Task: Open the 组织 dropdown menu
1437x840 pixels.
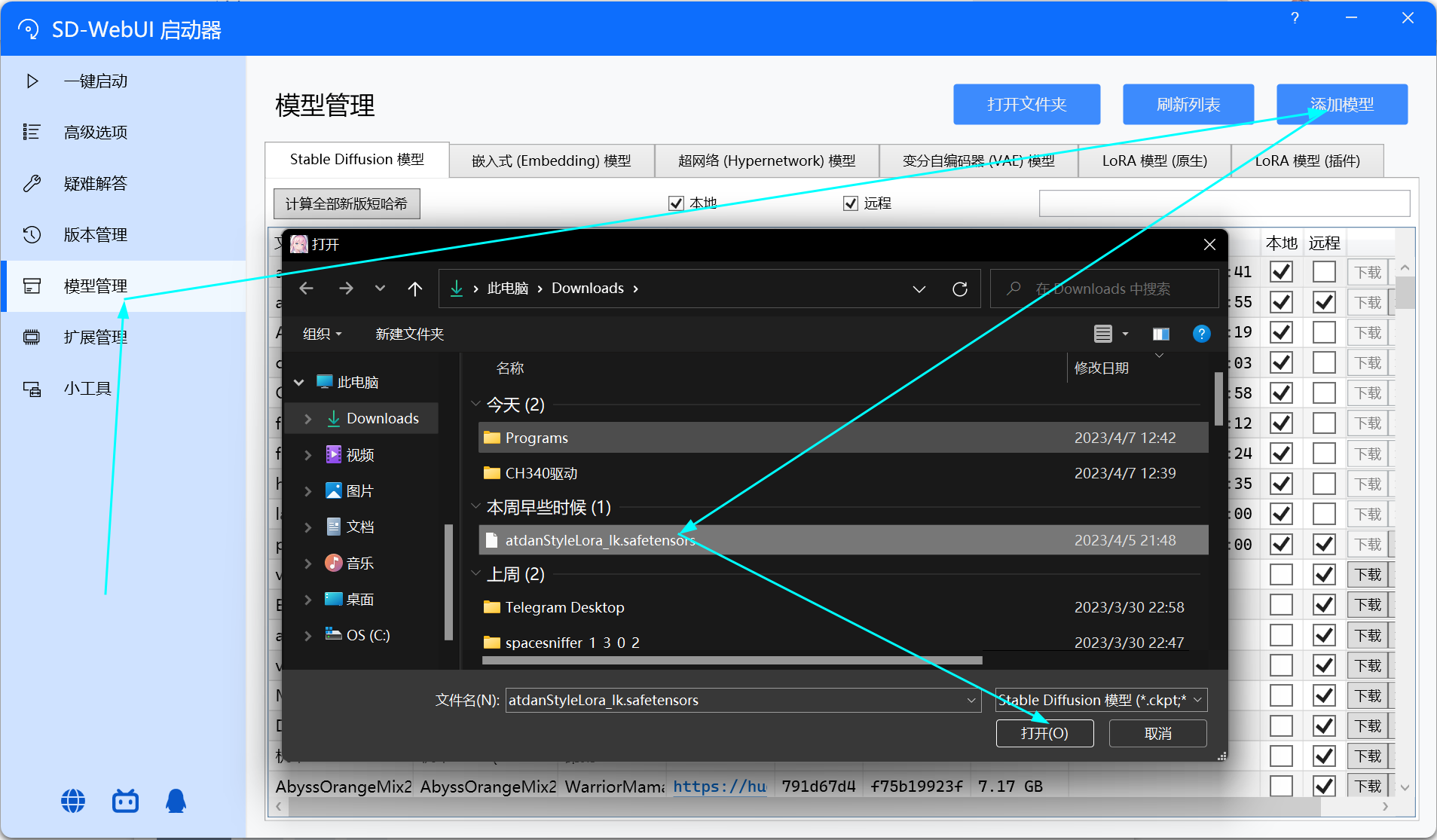Action: pos(323,334)
